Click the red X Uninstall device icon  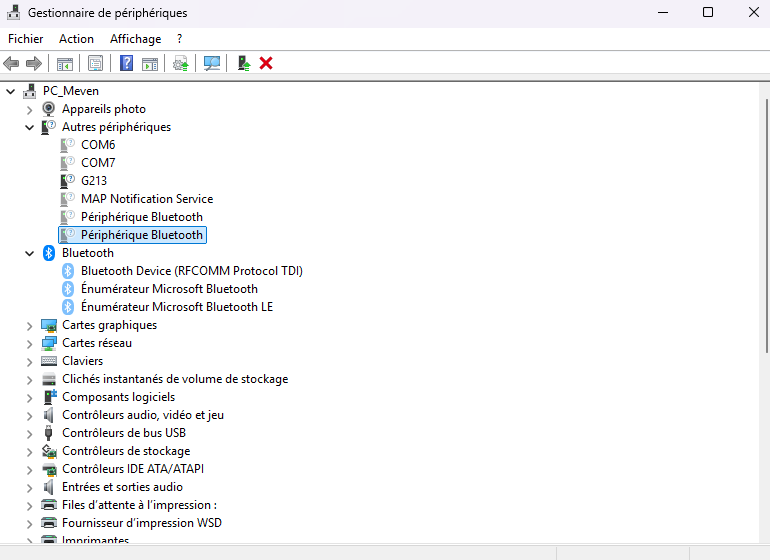pyautogui.click(x=266, y=63)
